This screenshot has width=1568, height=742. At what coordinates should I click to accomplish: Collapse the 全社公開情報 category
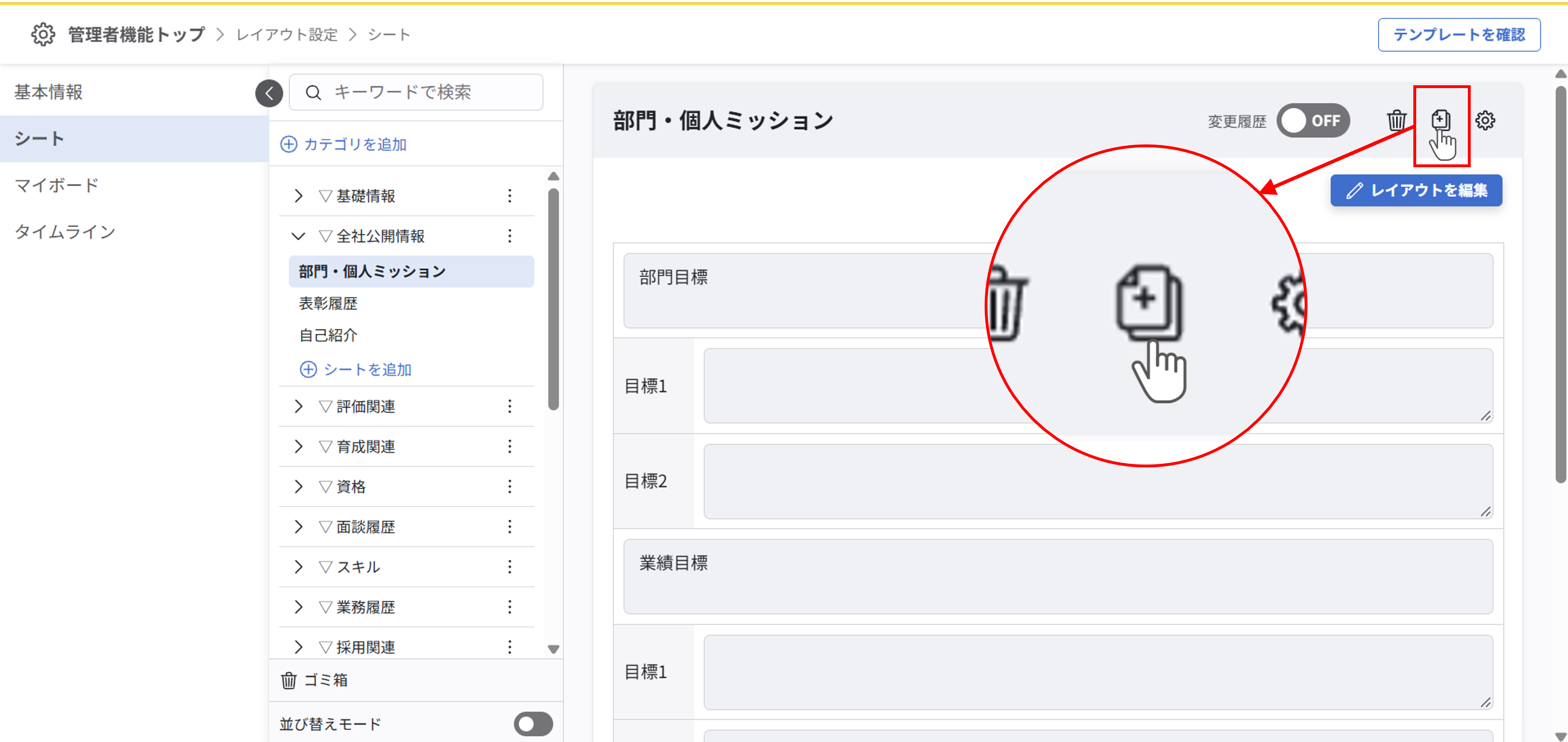click(x=298, y=236)
